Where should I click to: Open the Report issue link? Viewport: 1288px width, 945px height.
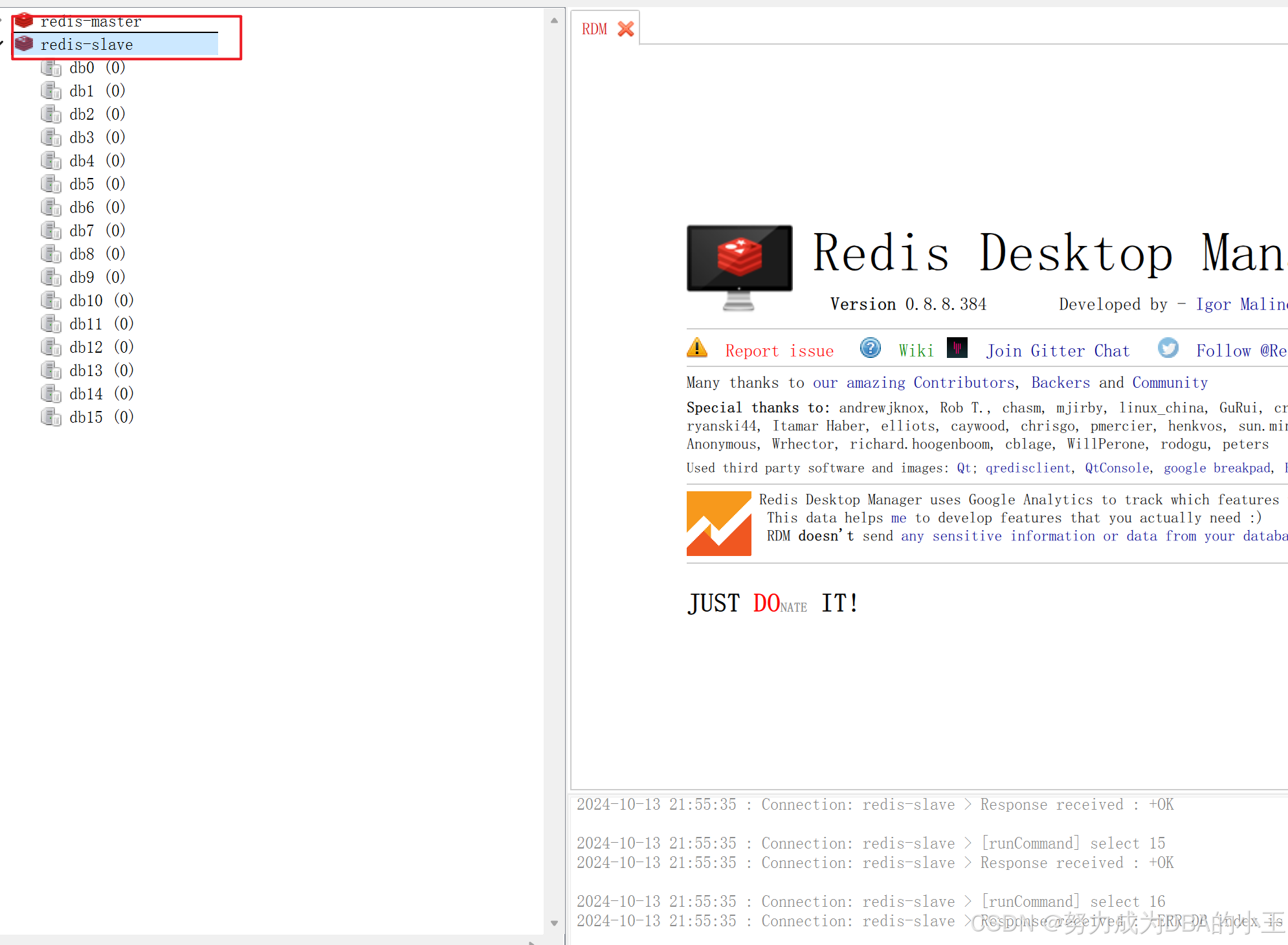pyautogui.click(x=779, y=351)
